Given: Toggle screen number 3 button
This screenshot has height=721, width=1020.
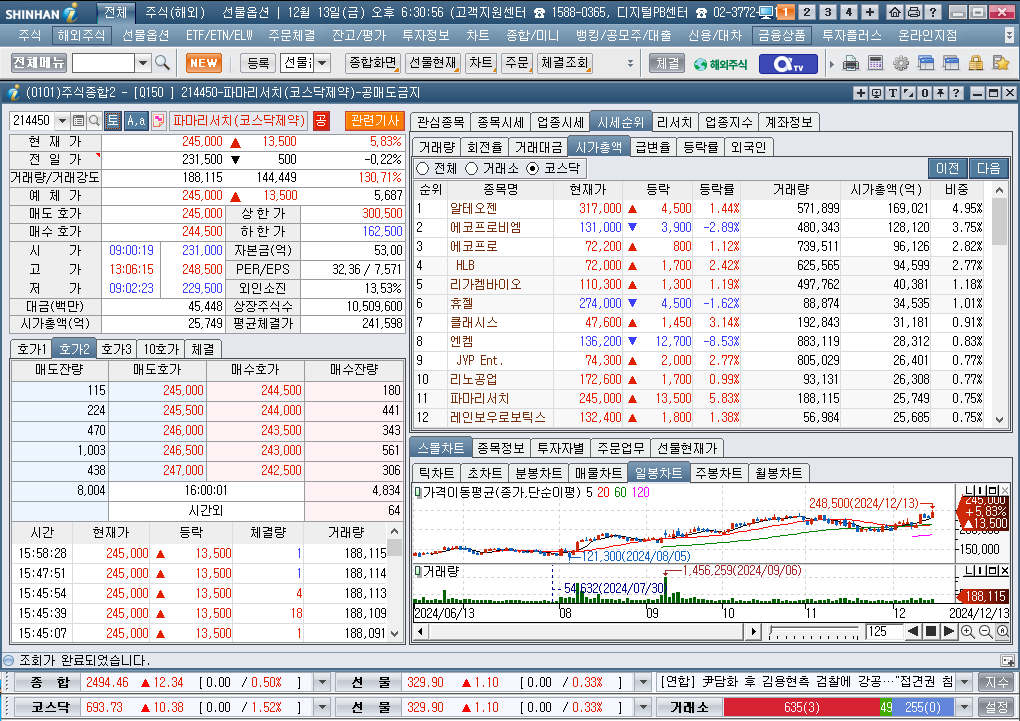Looking at the screenshot, I should (x=827, y=12).
